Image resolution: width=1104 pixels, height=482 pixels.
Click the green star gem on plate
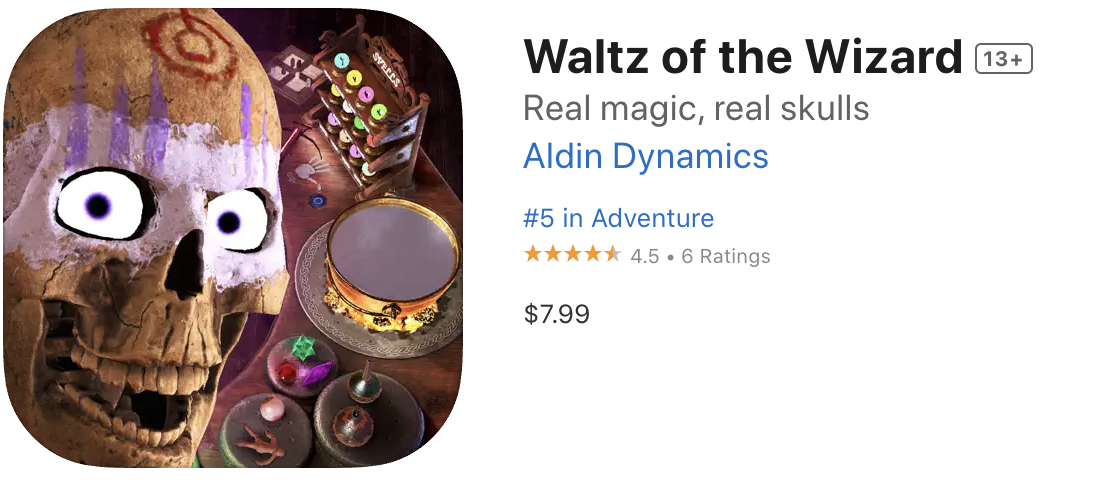tap(303, 347)
